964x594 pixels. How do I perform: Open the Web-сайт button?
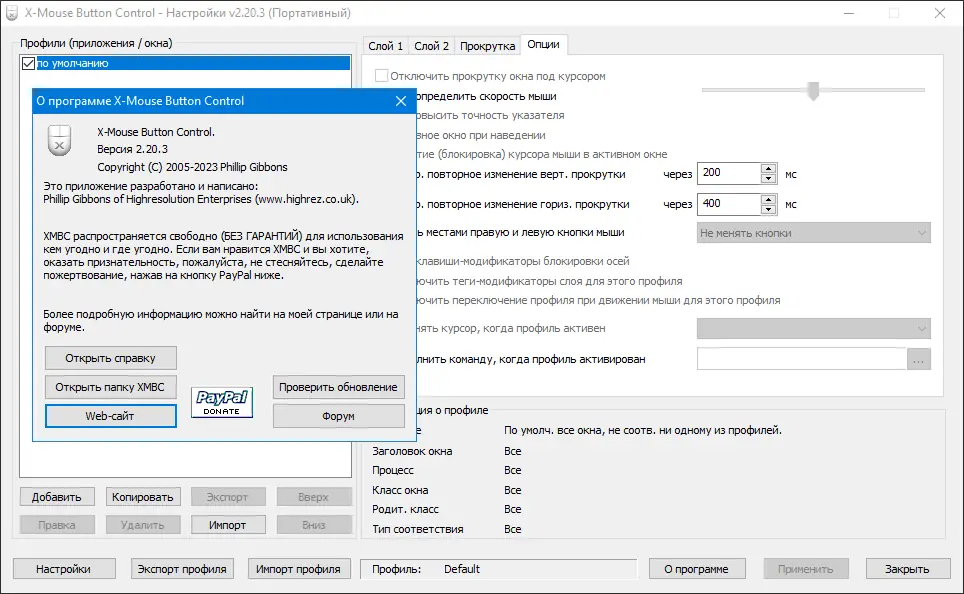111,416
